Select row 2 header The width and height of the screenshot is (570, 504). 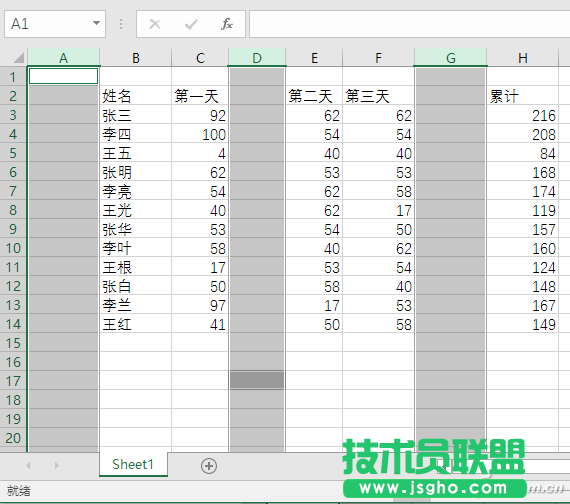[x=13, y=96]
